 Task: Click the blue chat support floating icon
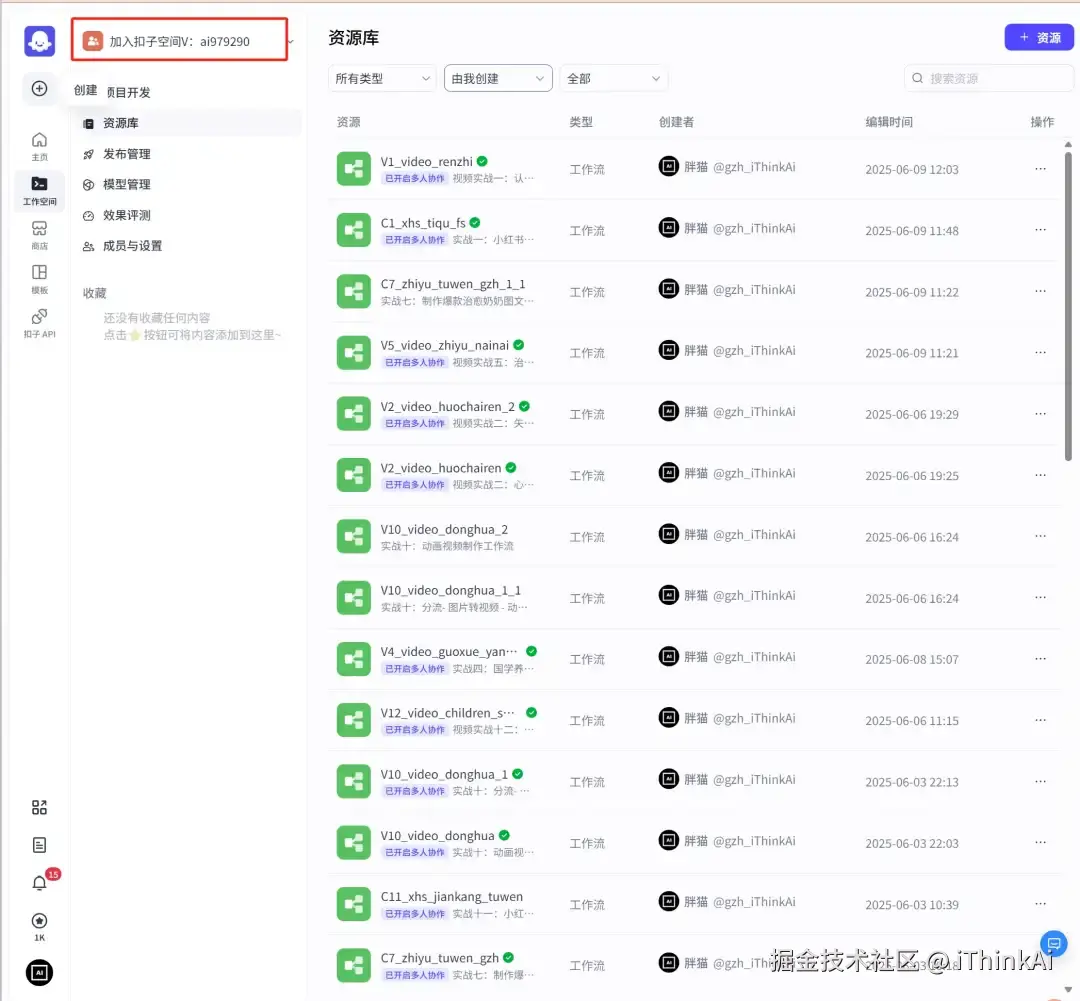point(1053,944)
